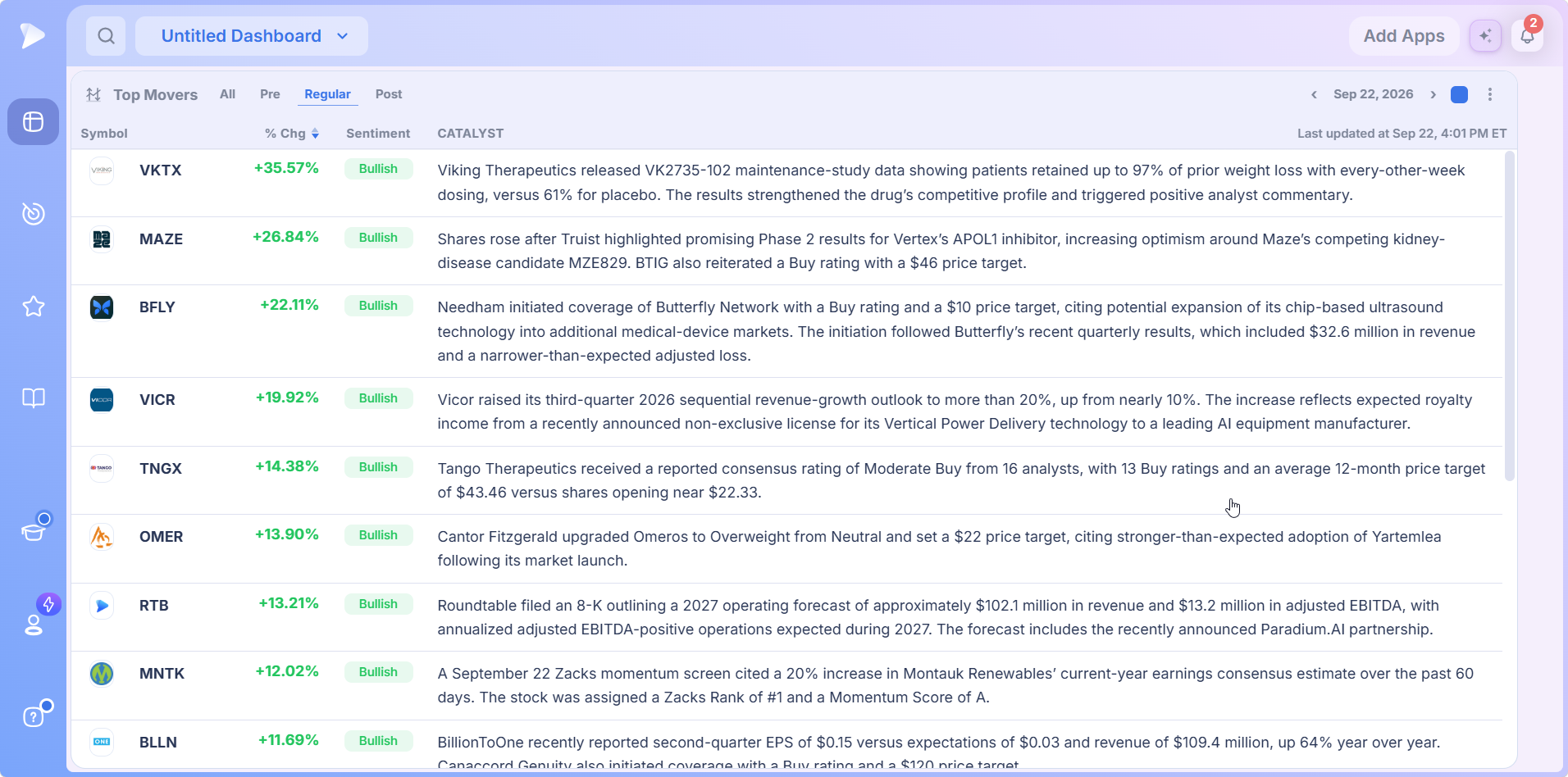Viewport: 1568px width, 777px height.
Task: Click the Viking Therapeutics catalyst text
Action: pyautogui.click(x=951, y=183)
